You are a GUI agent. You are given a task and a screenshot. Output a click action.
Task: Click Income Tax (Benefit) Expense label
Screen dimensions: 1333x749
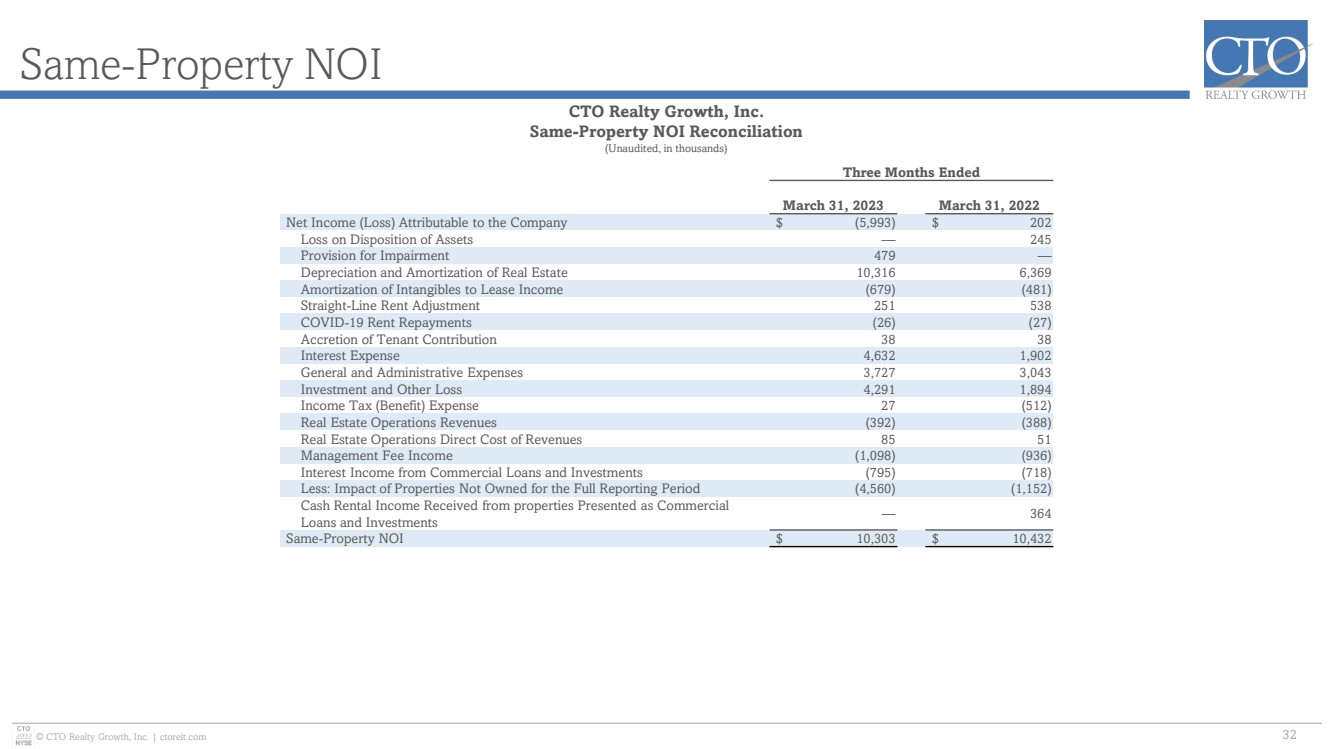pyautogui.click(x=390, y=406)
